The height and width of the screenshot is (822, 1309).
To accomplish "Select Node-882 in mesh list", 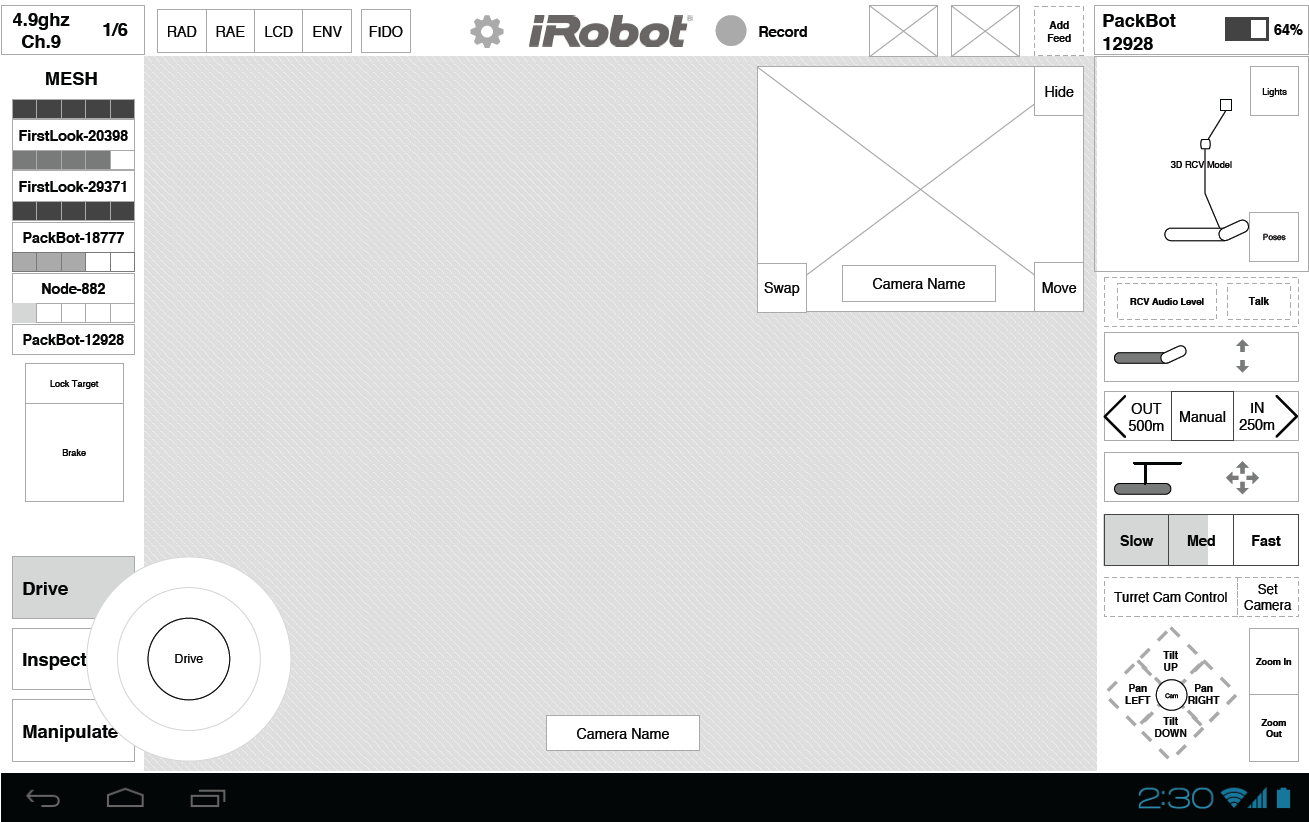I will [x=73, y=288].
